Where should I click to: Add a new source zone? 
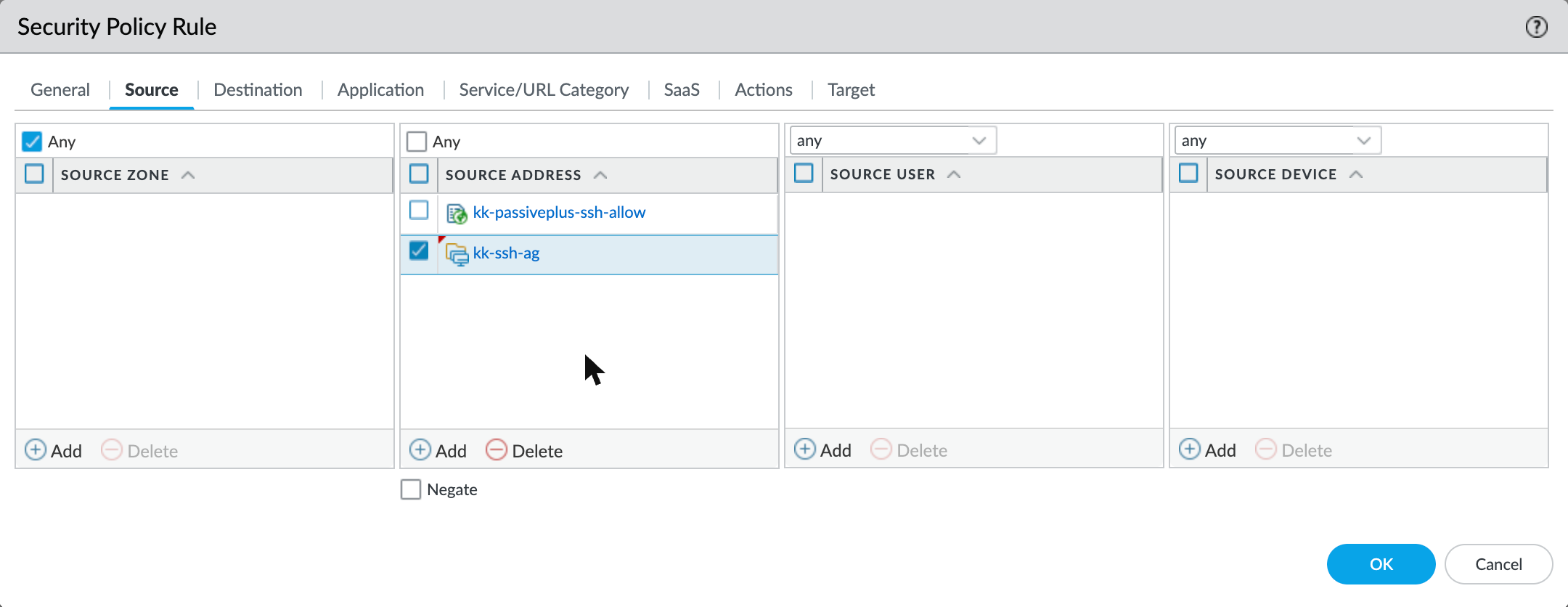[53, 451]
